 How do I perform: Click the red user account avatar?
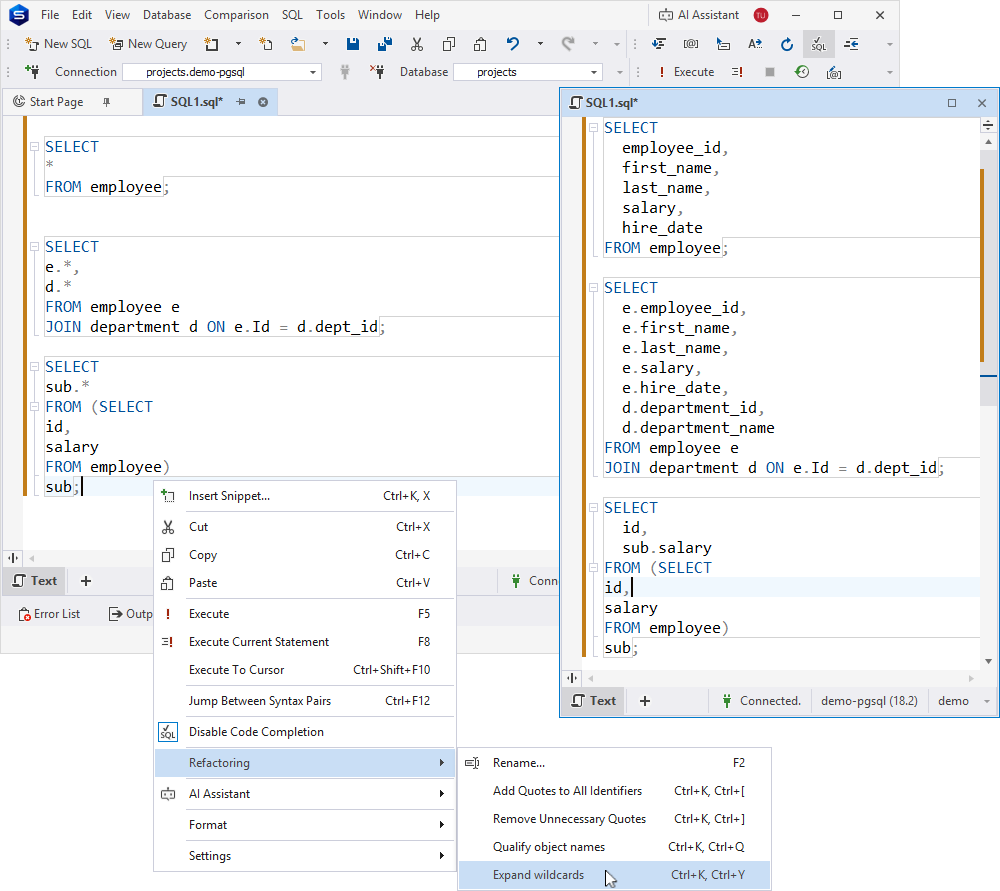click(x=761, y=15)
